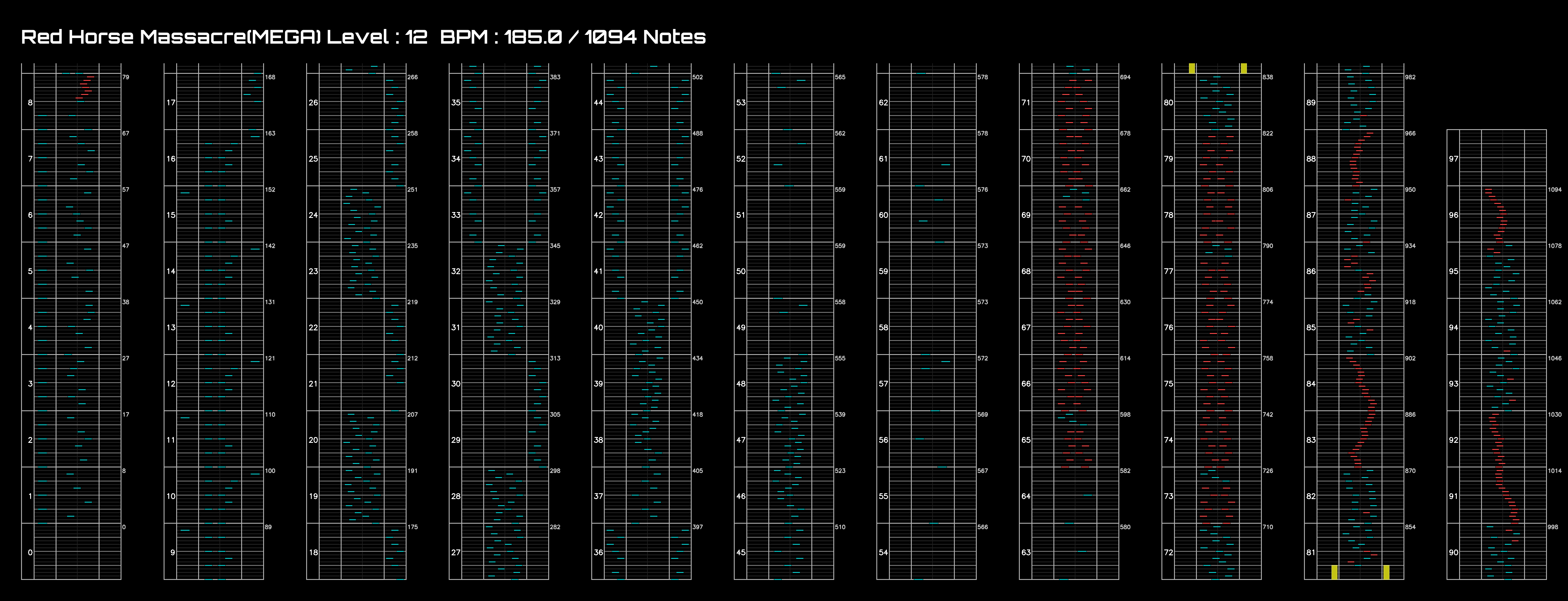Click measure number 36 label

(598, 552)
